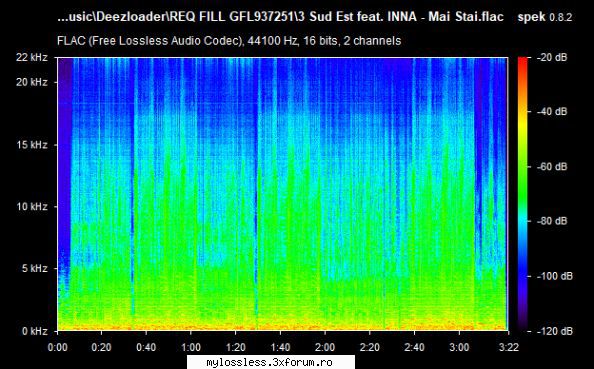Click the dB color gradient scale bar
Screen dimensions: 594x369
coord(523,194)
